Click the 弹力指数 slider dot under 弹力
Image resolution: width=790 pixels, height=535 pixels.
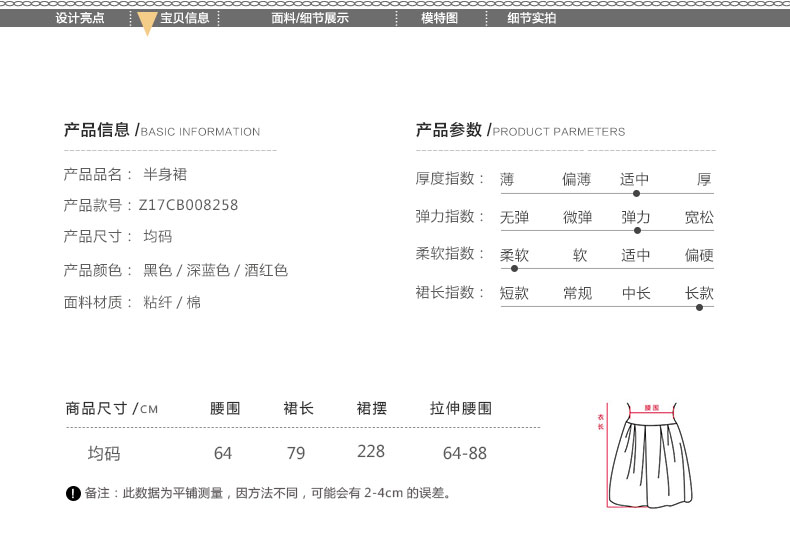tap(637, 230)
